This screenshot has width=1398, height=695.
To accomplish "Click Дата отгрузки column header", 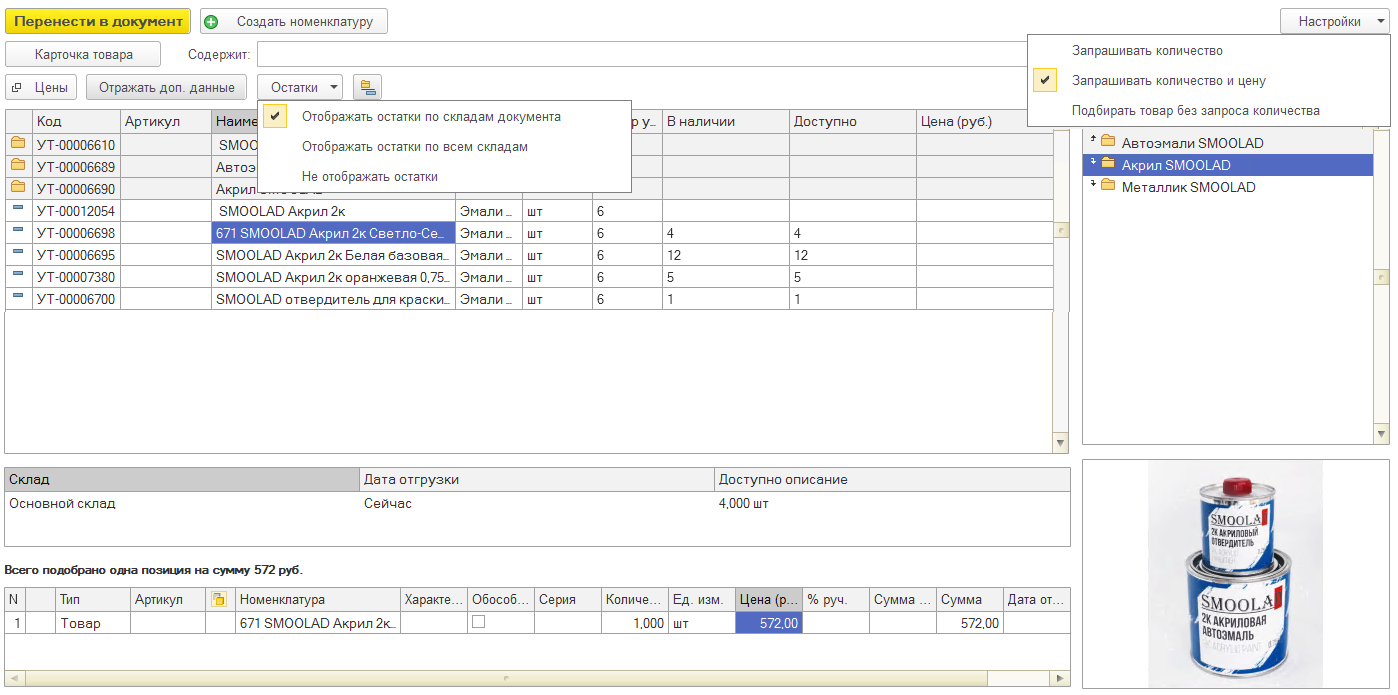I will [x=537, y=480].
